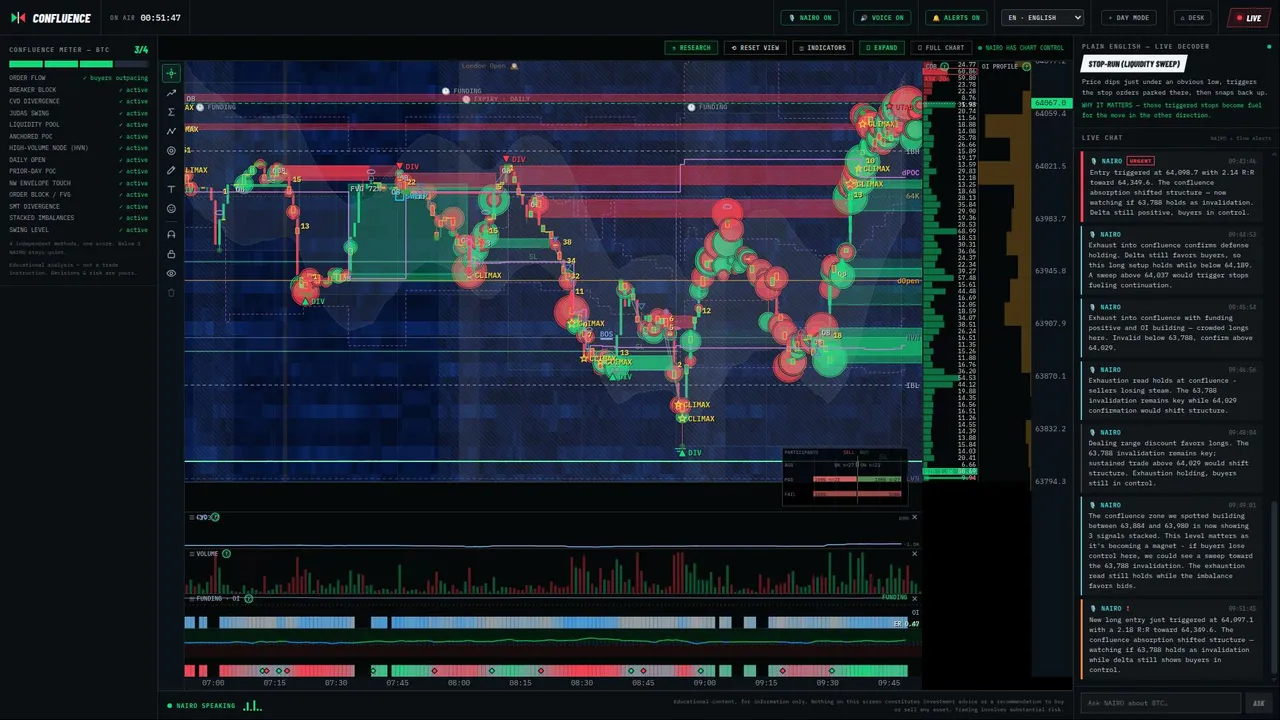Toggle the magnet snap tool
Viewport: 1280px width, 720px height.
click(171, 234)
